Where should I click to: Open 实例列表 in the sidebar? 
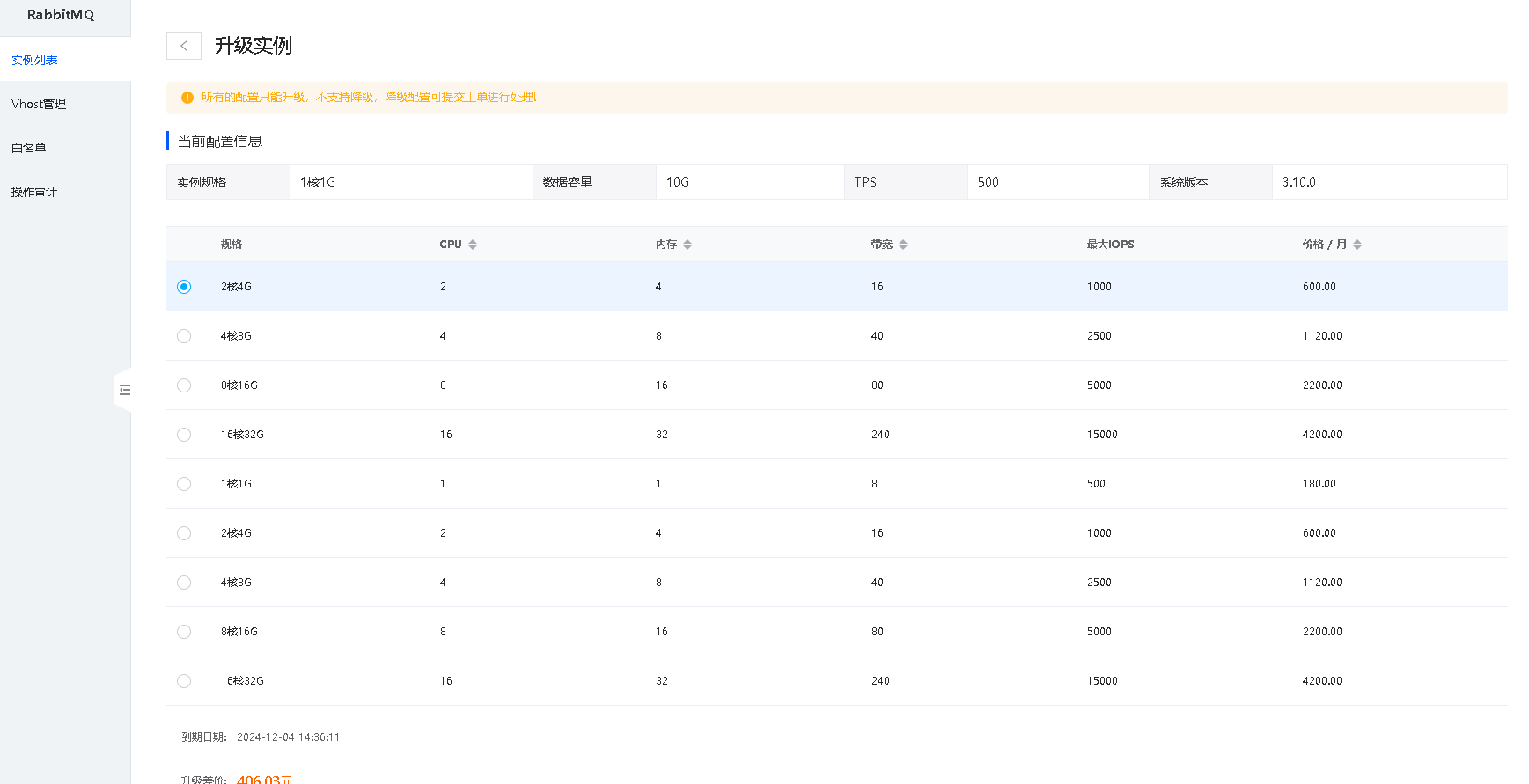click(35, 60)
